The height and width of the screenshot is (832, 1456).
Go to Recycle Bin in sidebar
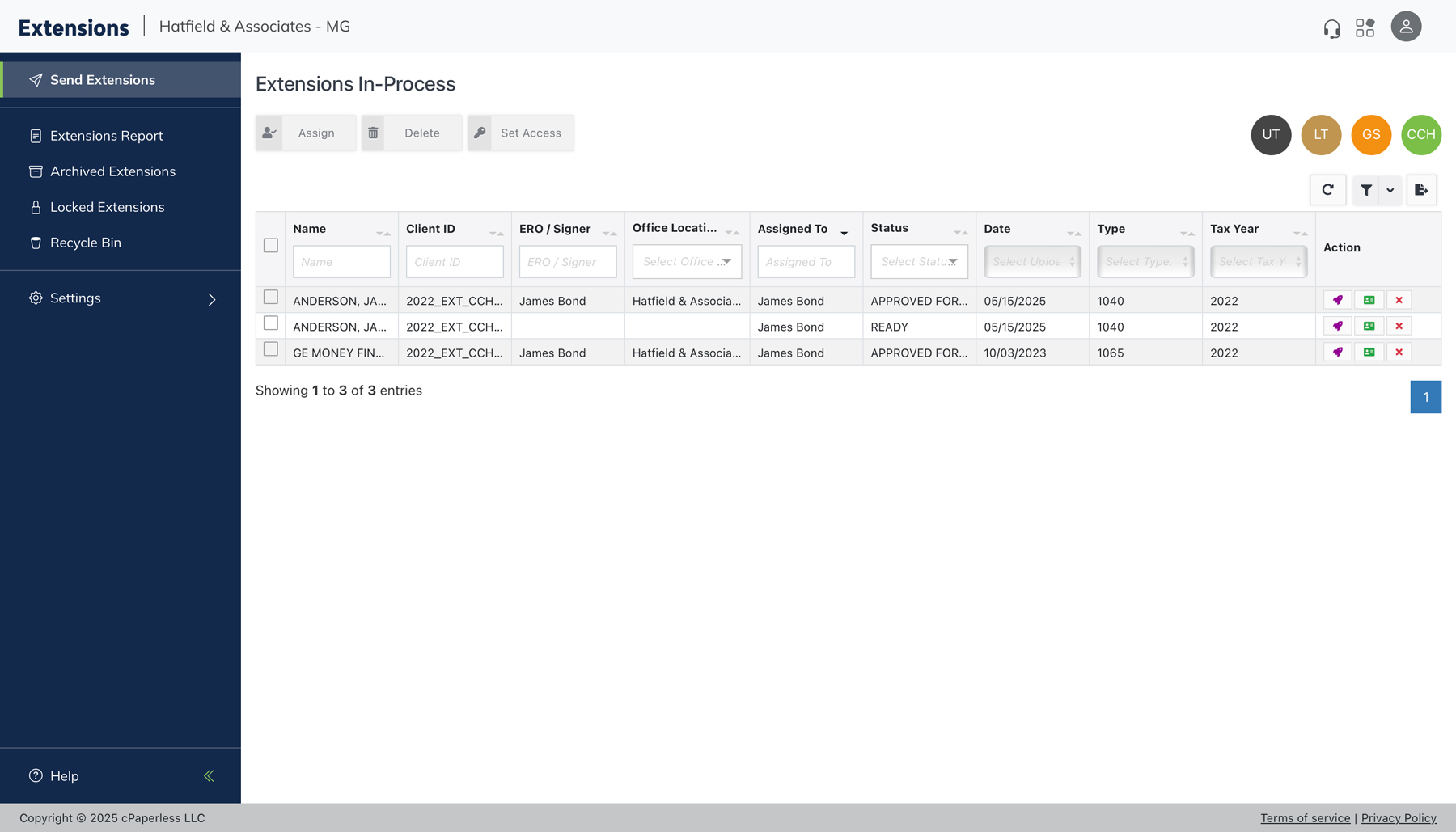click(85, 243)
